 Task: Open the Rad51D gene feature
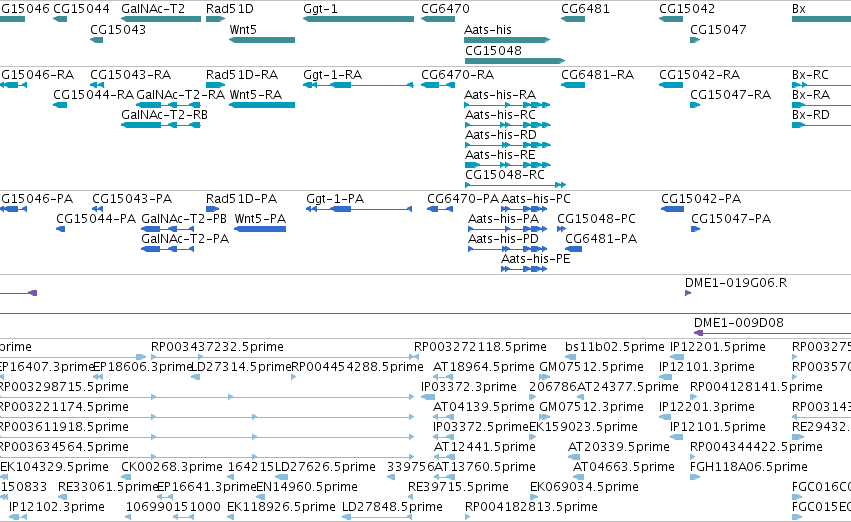tap(215, 19)
